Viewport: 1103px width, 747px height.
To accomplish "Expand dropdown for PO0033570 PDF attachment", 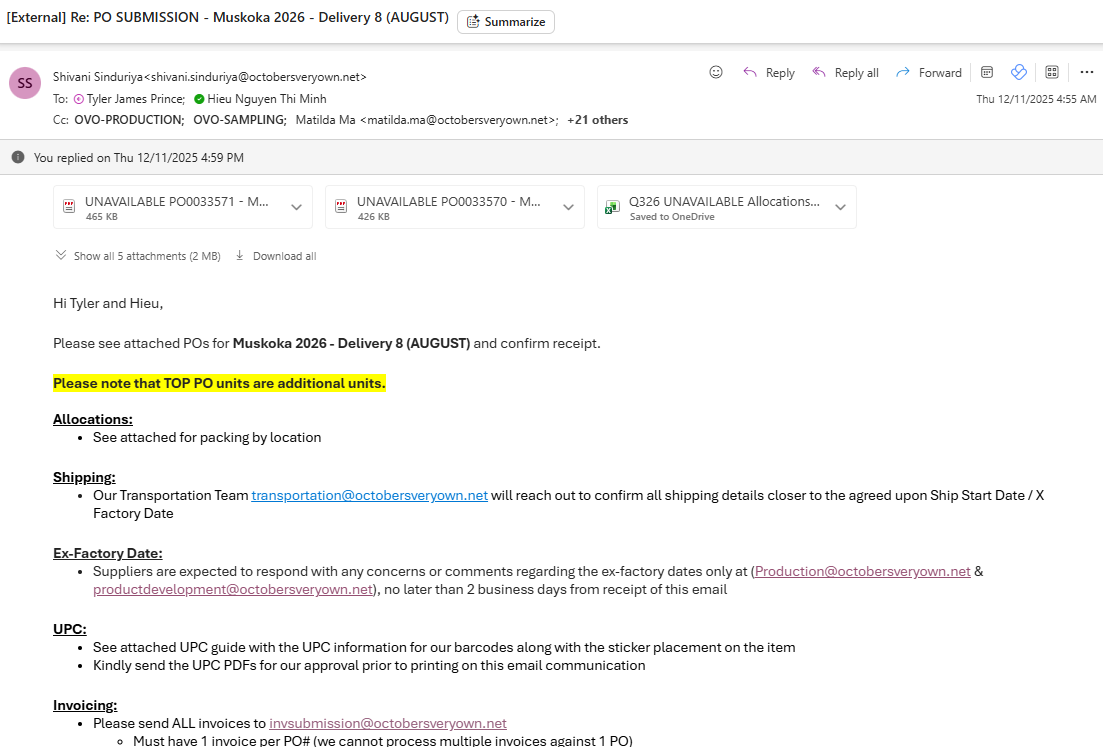I will (x=568, y=207).
